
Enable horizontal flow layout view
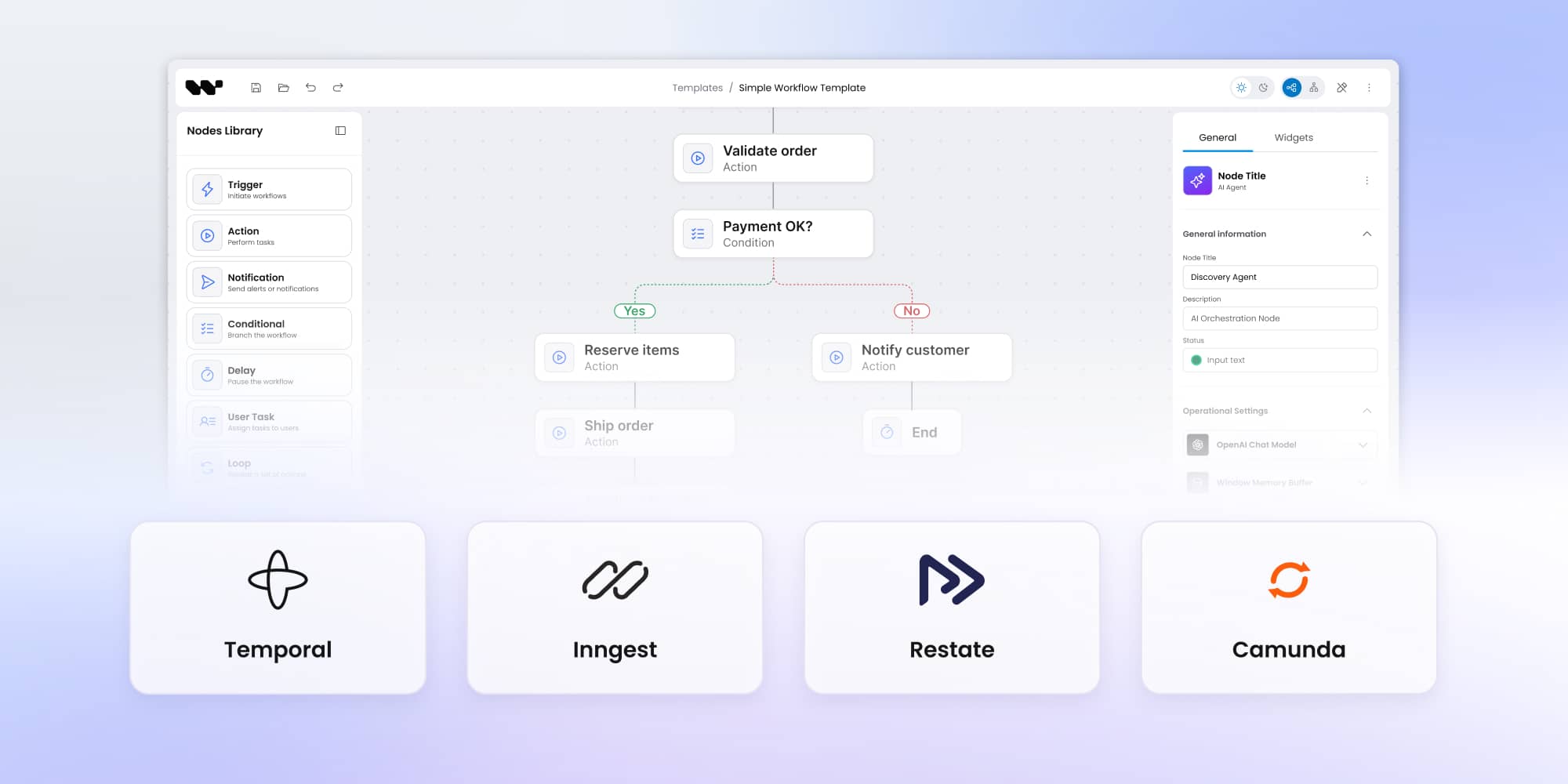1291,88
